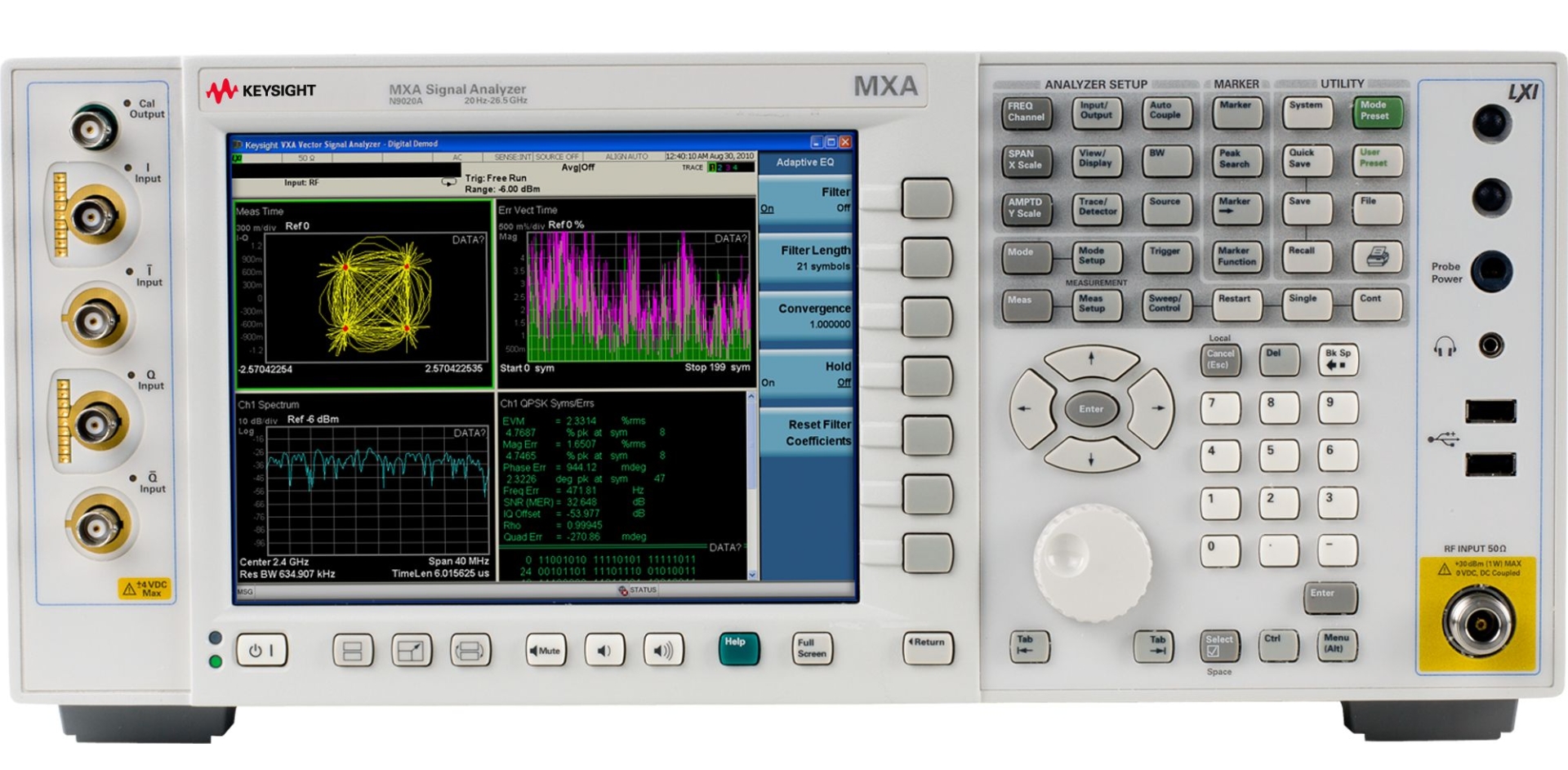This screenshot has height=770, width=1568.
Task: Click the down arrow navigation key
Action: click(1091, 457)
